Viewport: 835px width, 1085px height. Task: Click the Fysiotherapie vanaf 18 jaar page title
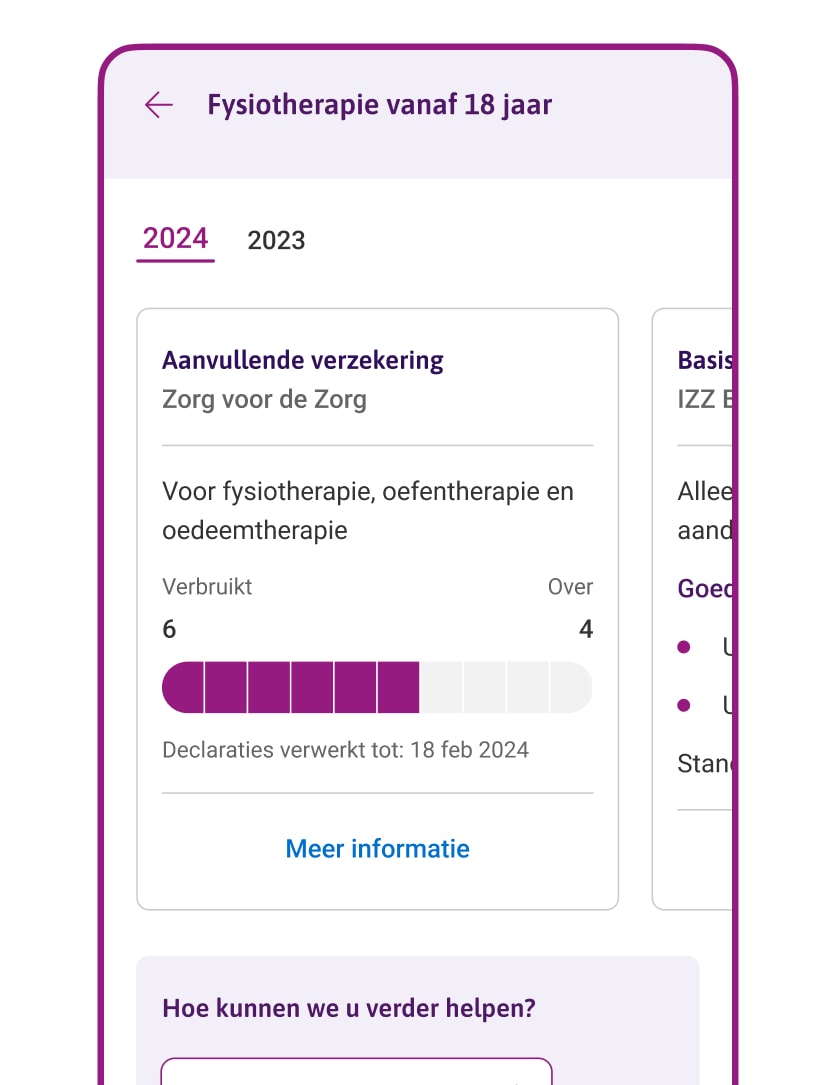379,105
